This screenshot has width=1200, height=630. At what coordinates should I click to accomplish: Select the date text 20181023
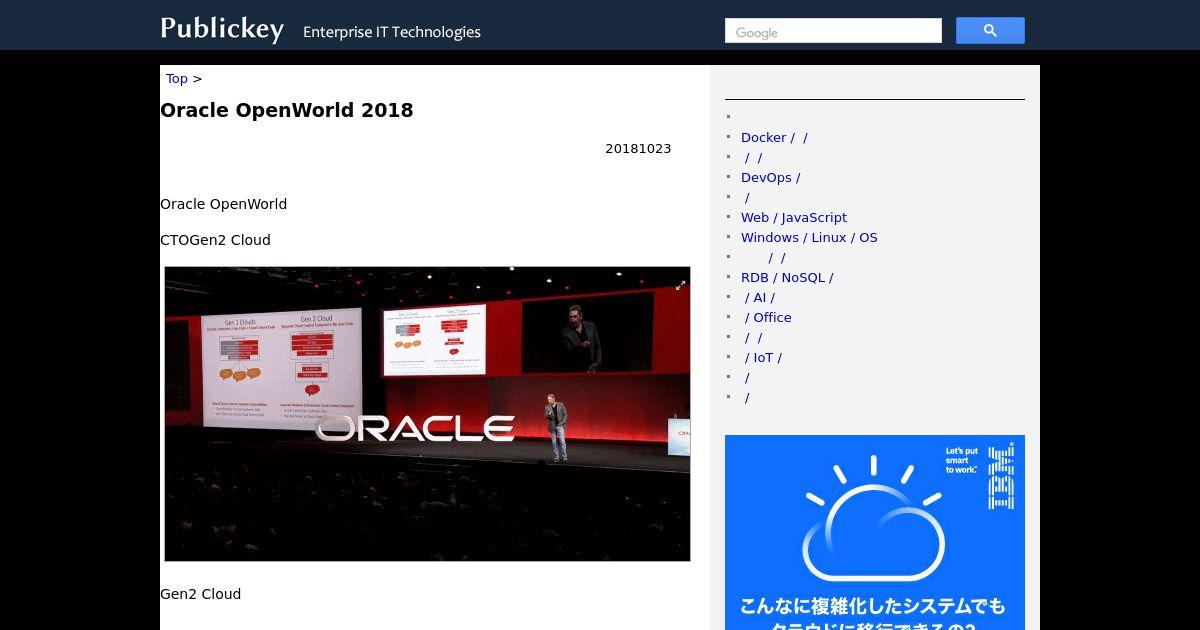pyautogui.click(x=638, y=149)
